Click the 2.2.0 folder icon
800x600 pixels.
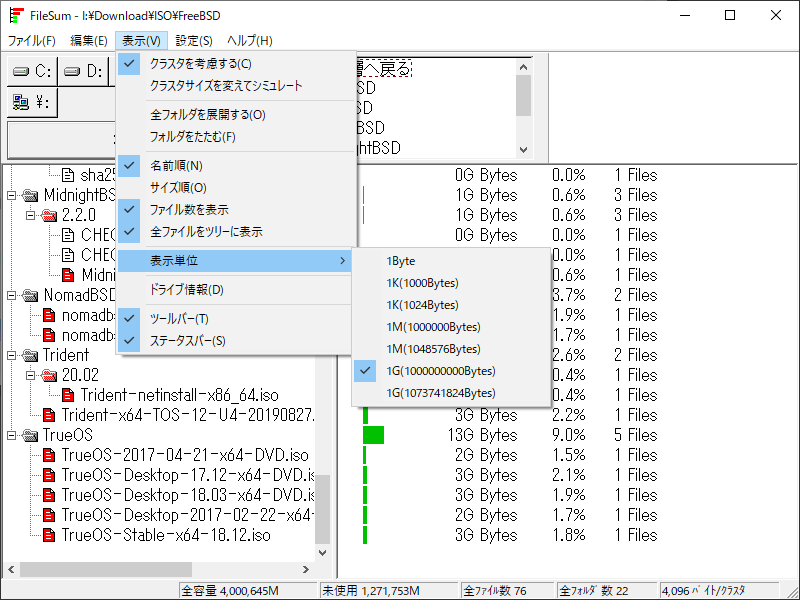(x=49, y=215)
